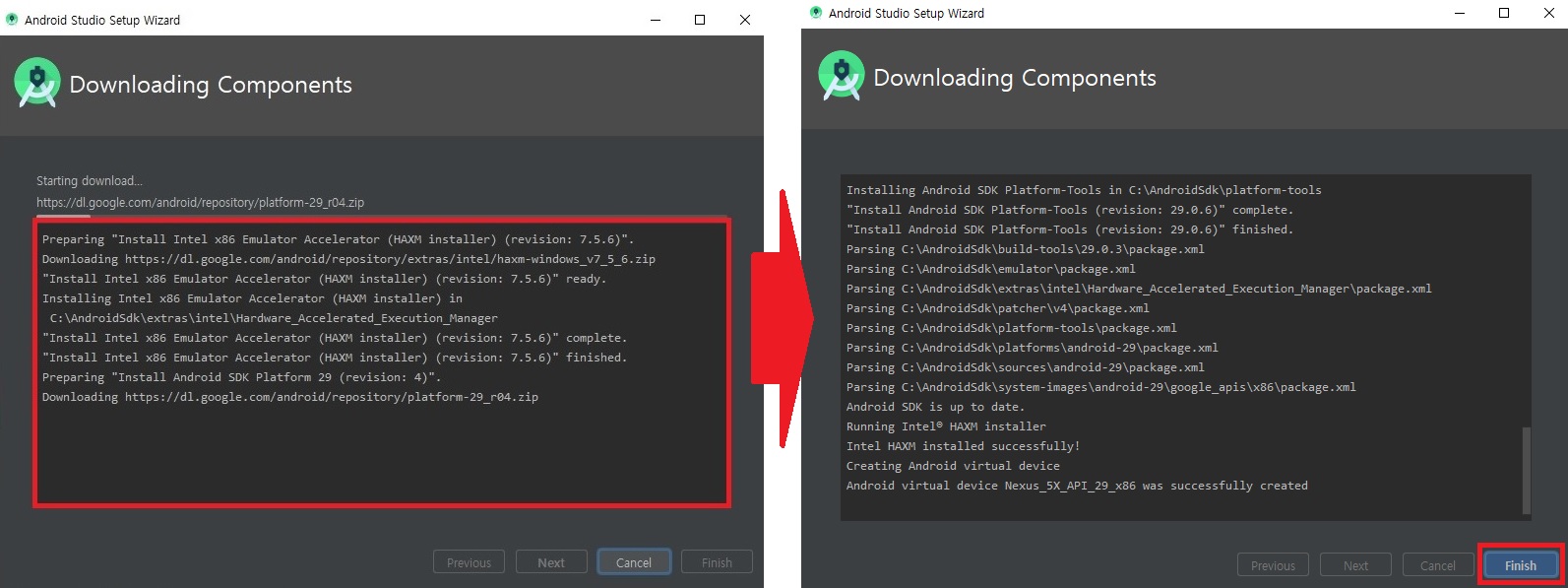
Task: Maximize the right Setup Wizard window
Action: click(x=1504, y=13)
